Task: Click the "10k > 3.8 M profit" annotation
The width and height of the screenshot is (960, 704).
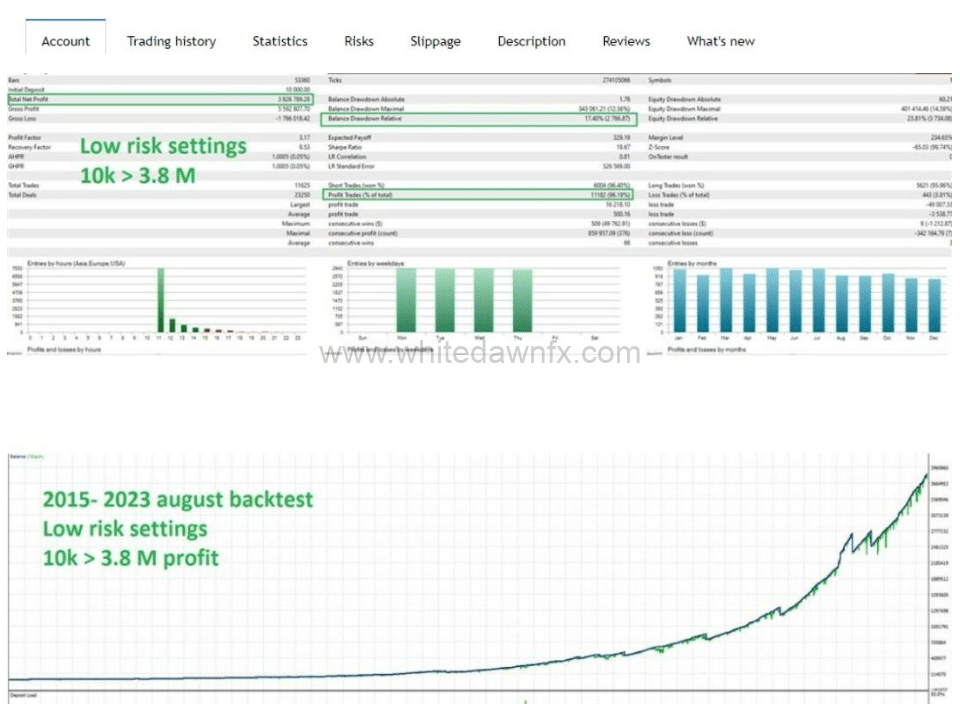Action: pos(130,557)
